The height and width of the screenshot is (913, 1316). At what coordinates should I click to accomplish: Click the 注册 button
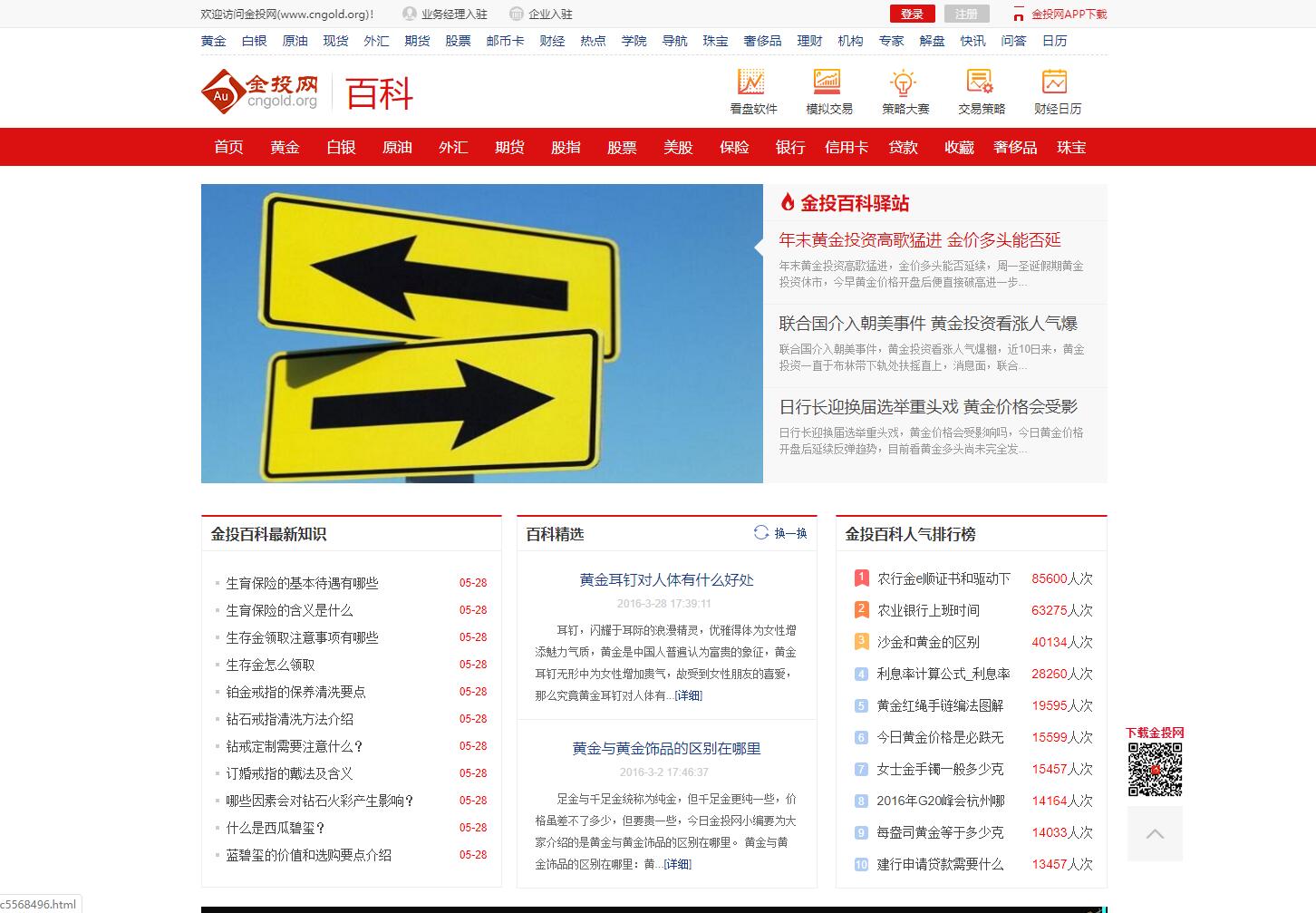click(966, 14)
